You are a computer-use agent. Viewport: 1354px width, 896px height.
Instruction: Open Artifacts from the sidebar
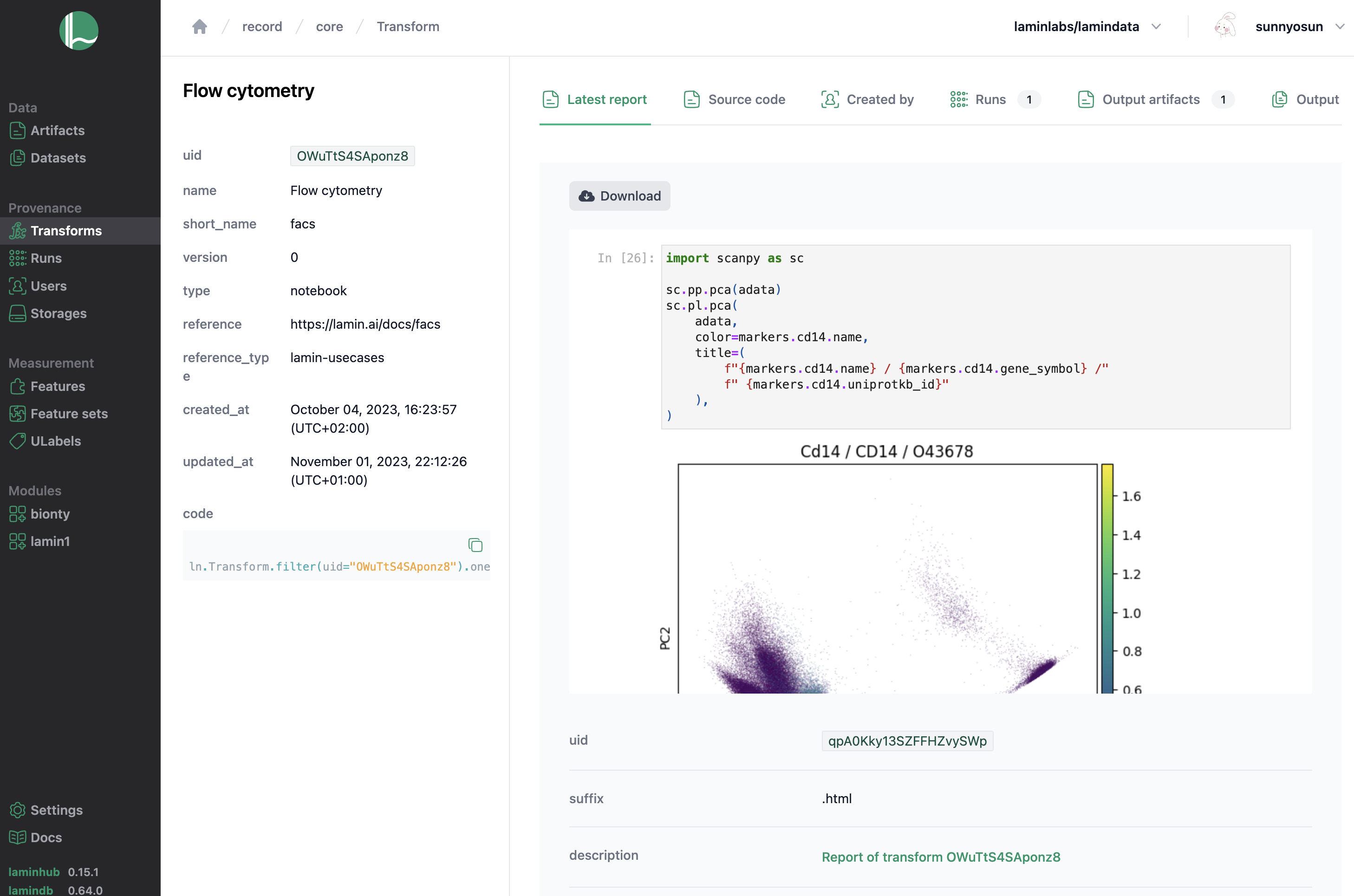pyautogui.click(x=57, y=130)
